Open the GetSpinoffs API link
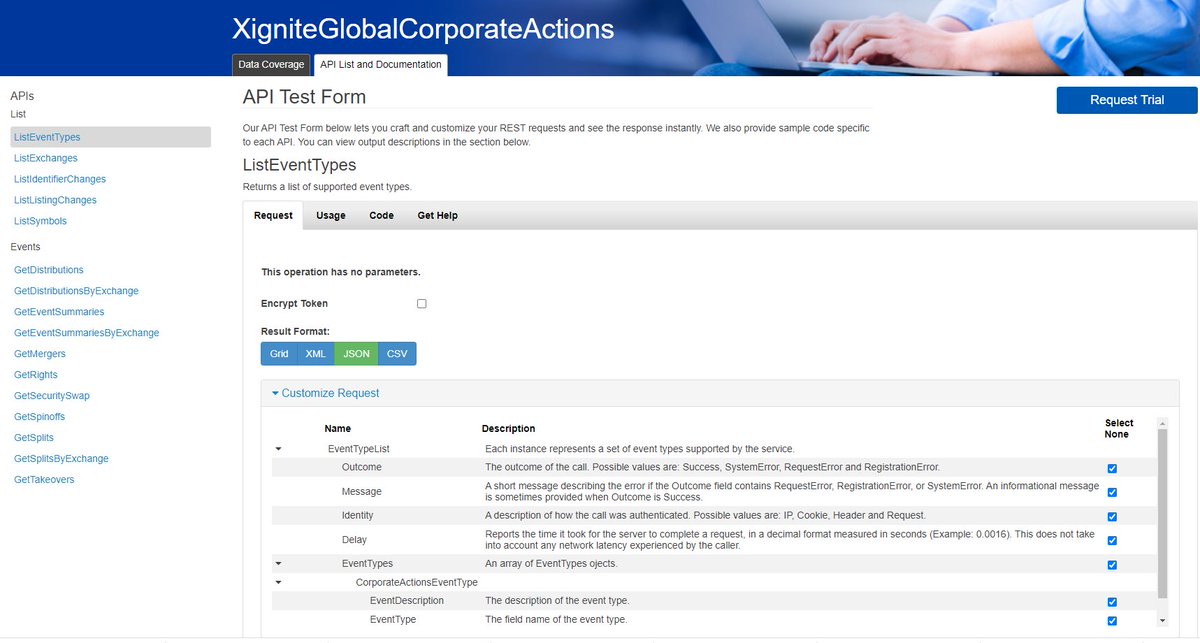This screenshot has width=1200, height=643. (x=41, y=417)
